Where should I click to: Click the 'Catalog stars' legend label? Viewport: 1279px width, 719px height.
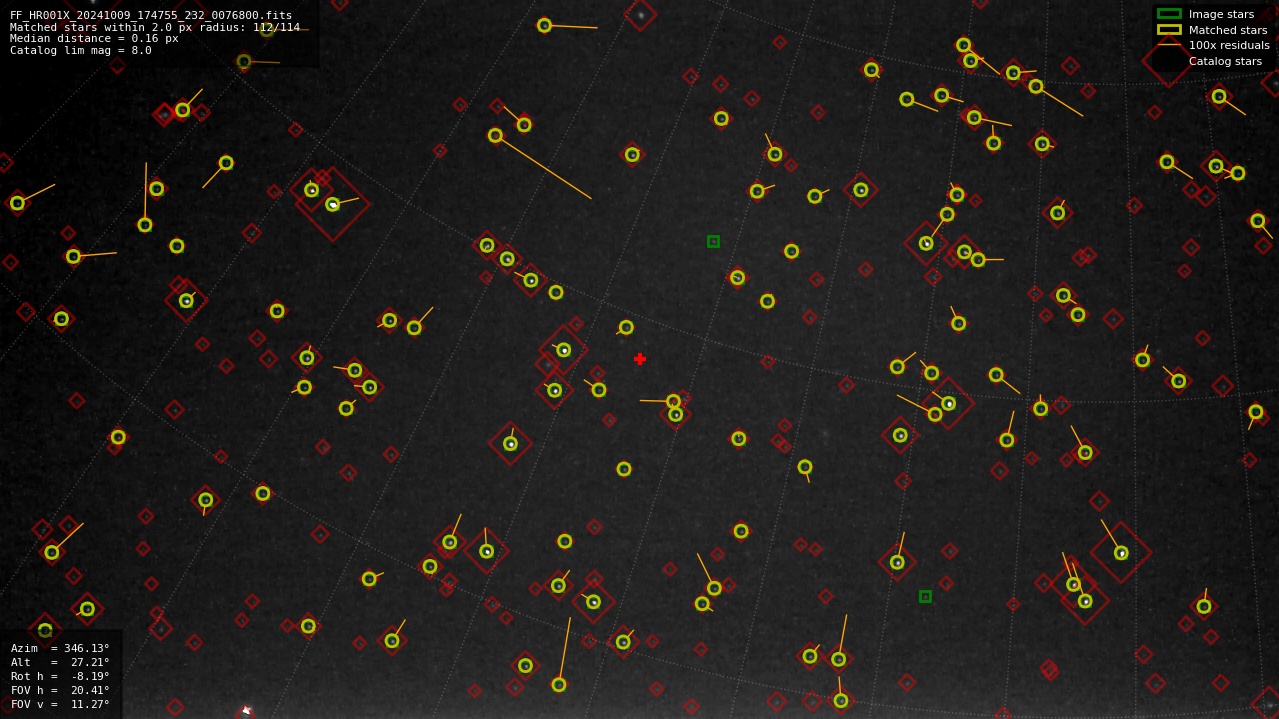click(1225, 61)
